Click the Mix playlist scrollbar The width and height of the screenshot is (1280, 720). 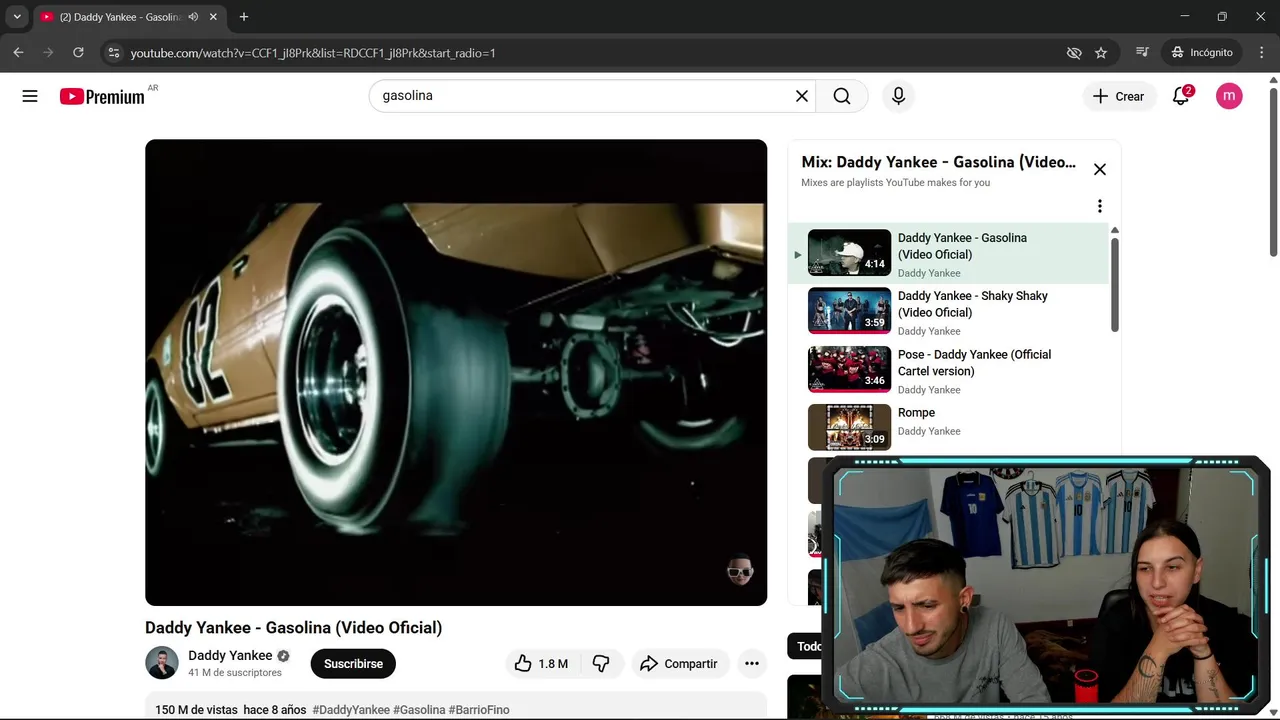click(x=1114, y=285)
